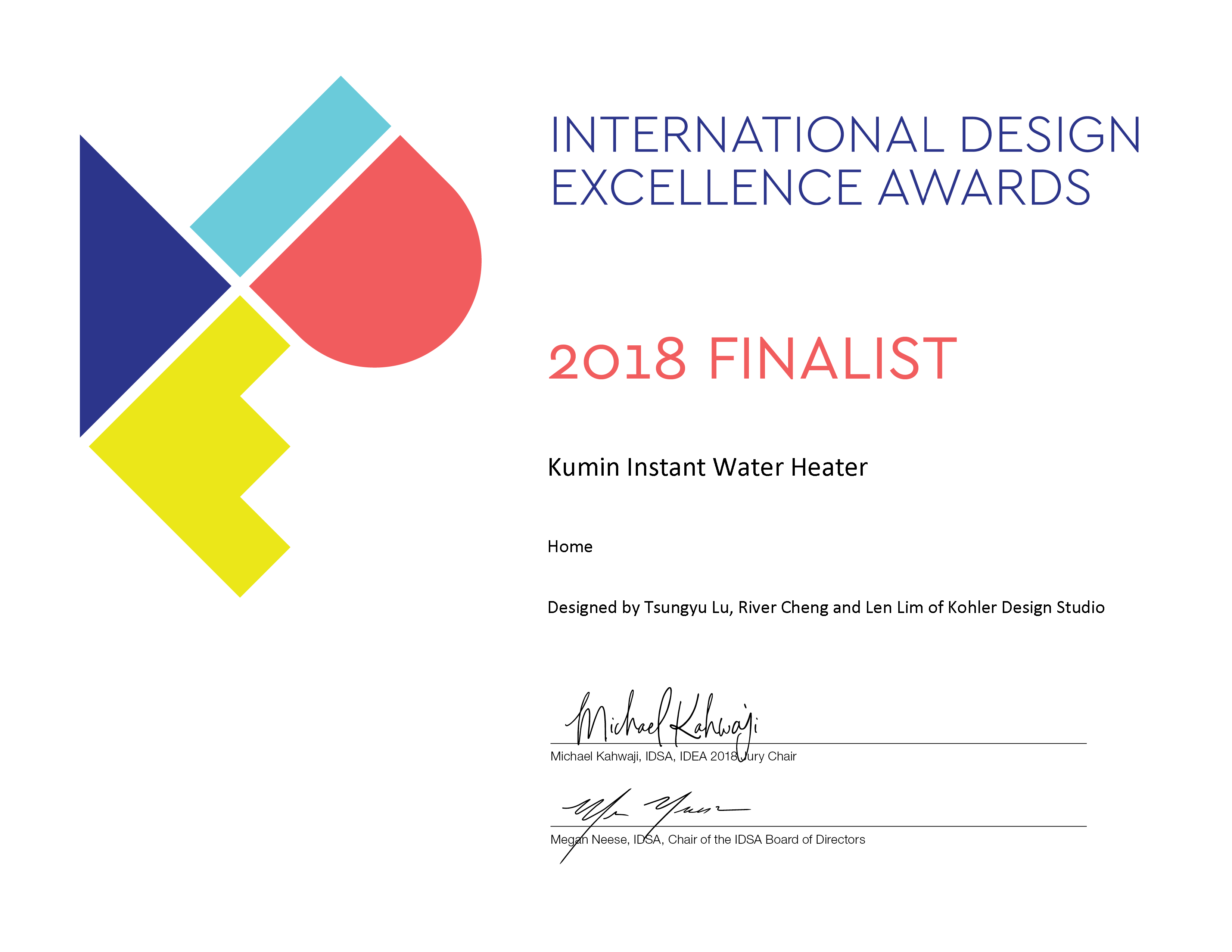Click the Megan Neese Board of Directors caption
1232x952 pixels.
coord(707,840)
